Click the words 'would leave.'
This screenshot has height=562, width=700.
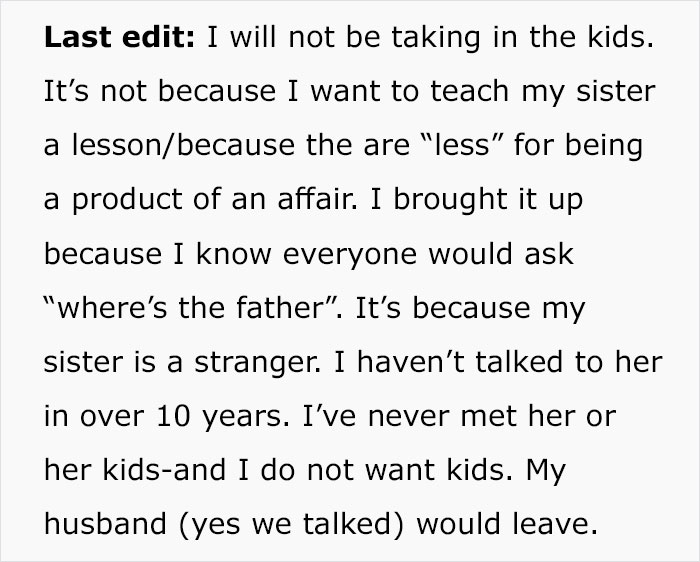[x=507, y=524]
